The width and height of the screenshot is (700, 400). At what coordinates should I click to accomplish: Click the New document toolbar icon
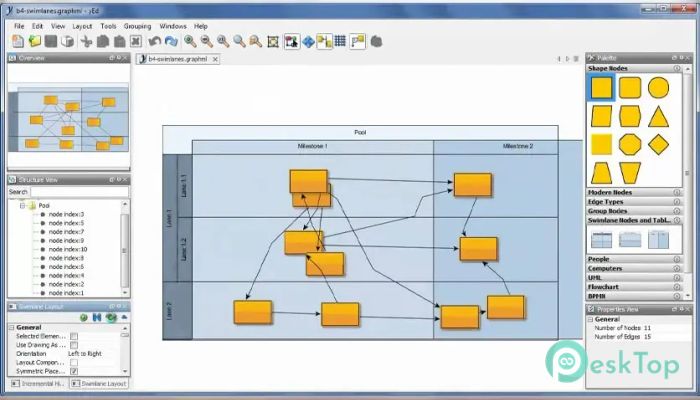pos(18,42)
